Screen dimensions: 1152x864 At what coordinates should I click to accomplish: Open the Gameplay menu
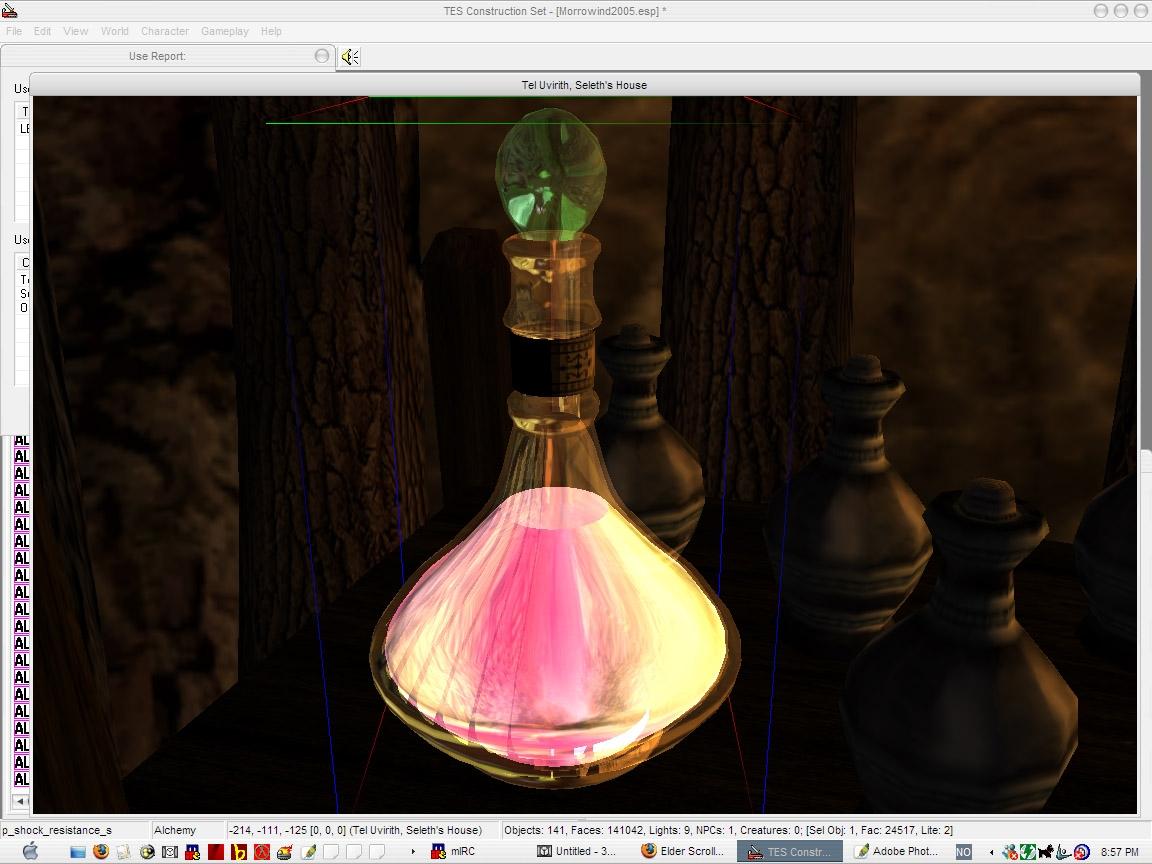[x=225, y=31]
